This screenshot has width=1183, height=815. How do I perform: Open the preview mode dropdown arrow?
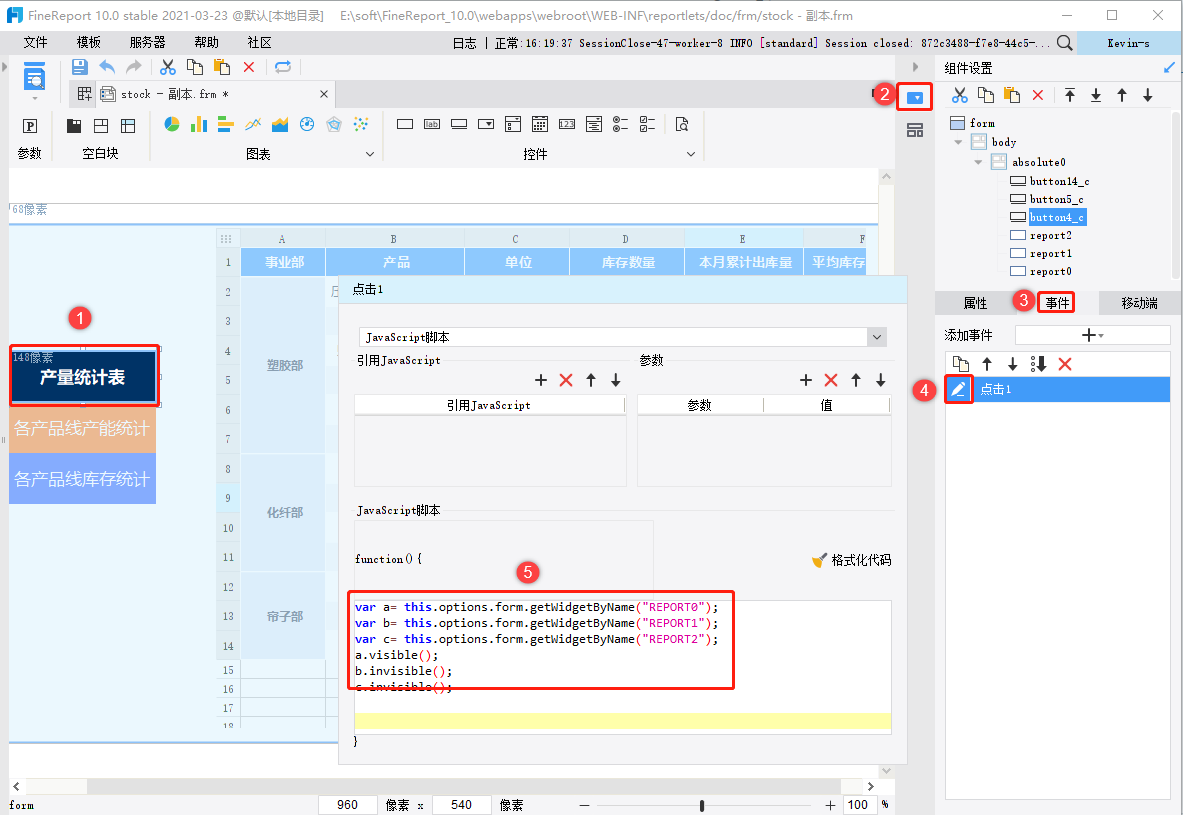pyautogui.click(x=34, y=99)
